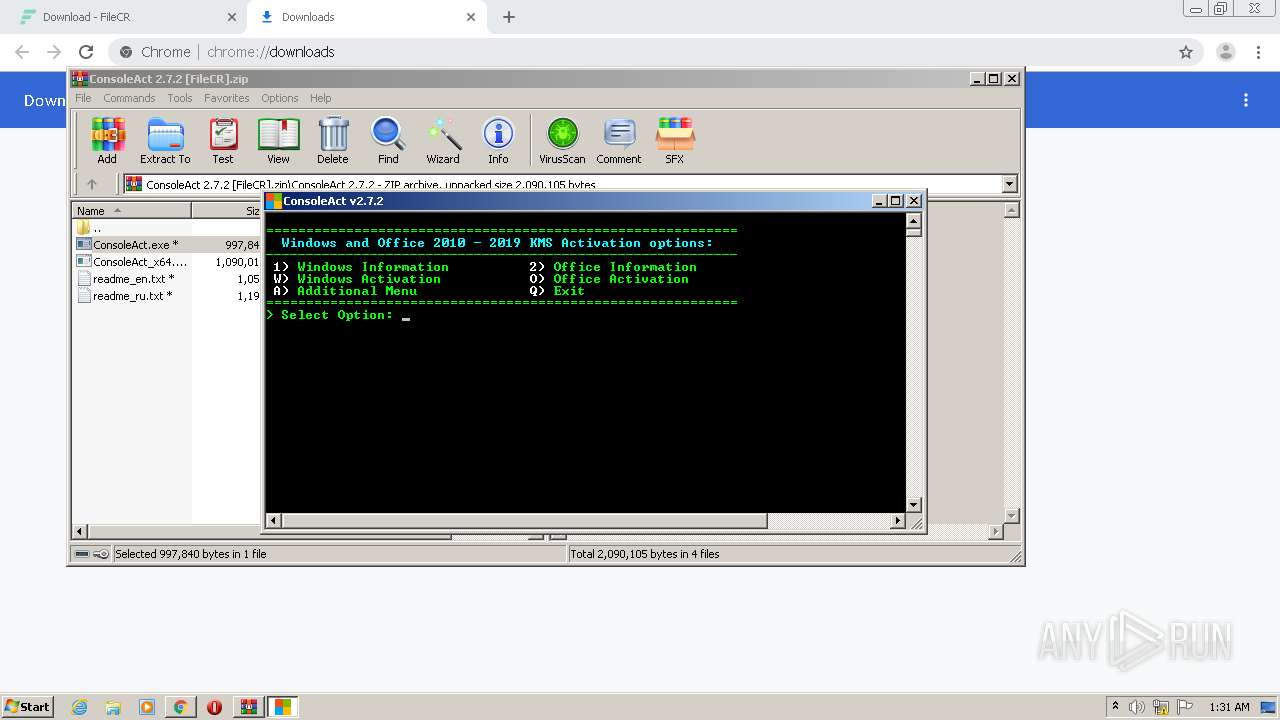Close the Download - FileCR tab
The height and width of the screenshot is (720, 1280).
point(231,17)
